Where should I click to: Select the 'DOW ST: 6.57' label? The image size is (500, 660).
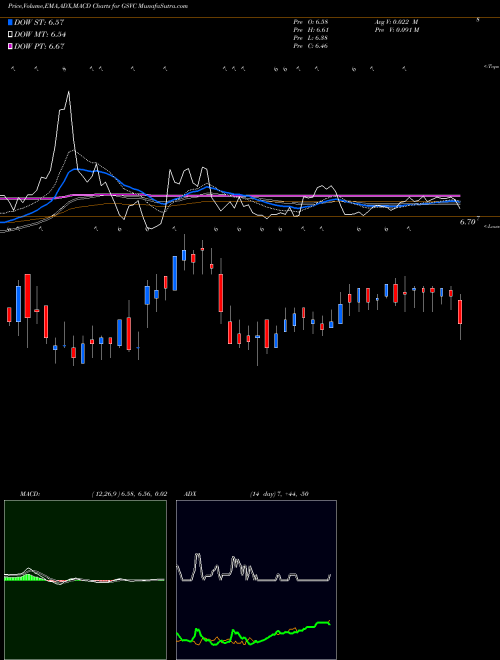tap(39, 22)
